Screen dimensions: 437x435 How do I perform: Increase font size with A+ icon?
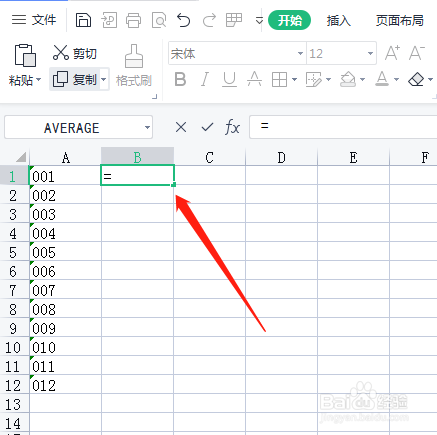[x=392, y=53]
